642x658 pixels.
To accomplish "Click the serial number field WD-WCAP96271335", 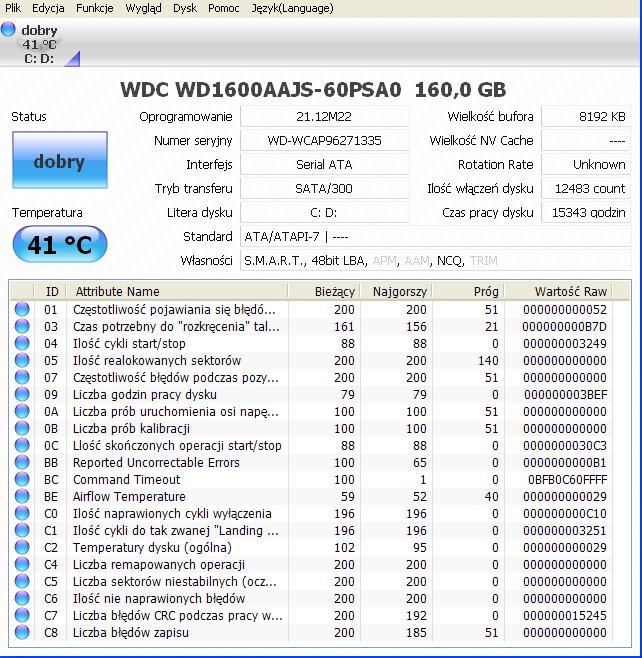I will pos(324,141).
